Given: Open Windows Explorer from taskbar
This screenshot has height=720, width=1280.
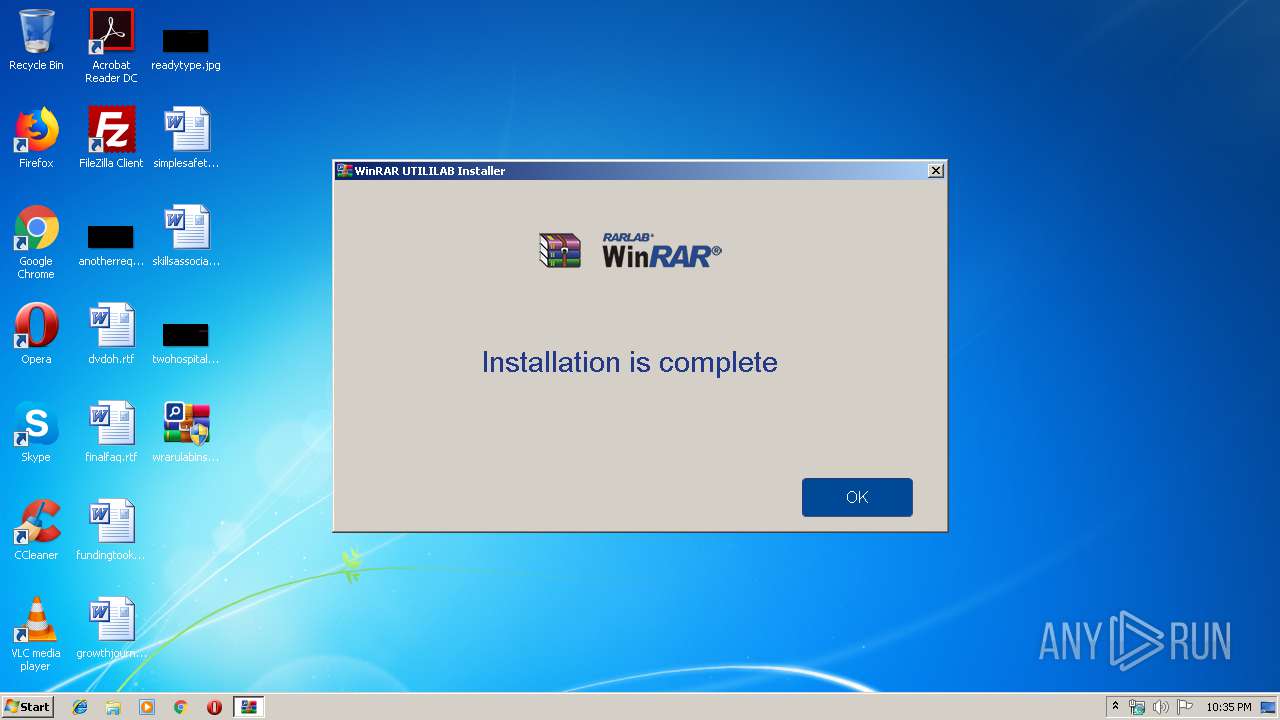Looking at the screenshot, I should (113, 707).
